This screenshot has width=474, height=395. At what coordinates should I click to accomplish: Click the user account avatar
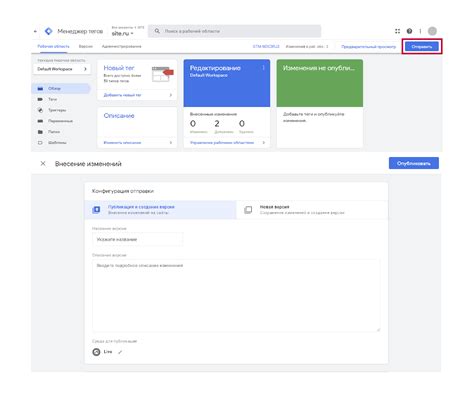click(432, 31)
